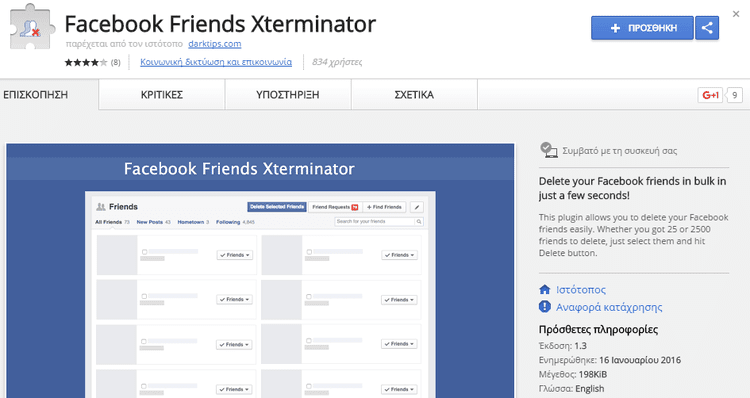Viewport: 750px width, 398px height.
Task: Click the extension puzzle piece icon
Action: coord(31,27)
